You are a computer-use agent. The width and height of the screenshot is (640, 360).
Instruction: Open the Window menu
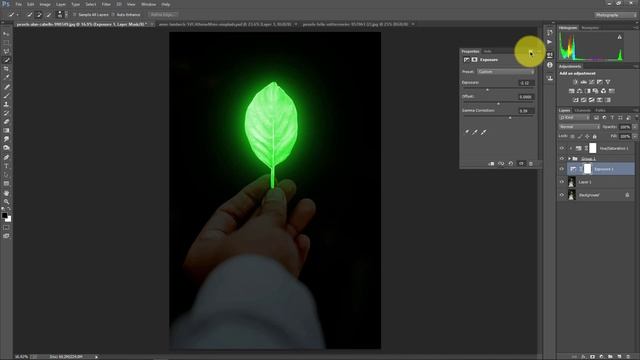click(x=149, y=4)
